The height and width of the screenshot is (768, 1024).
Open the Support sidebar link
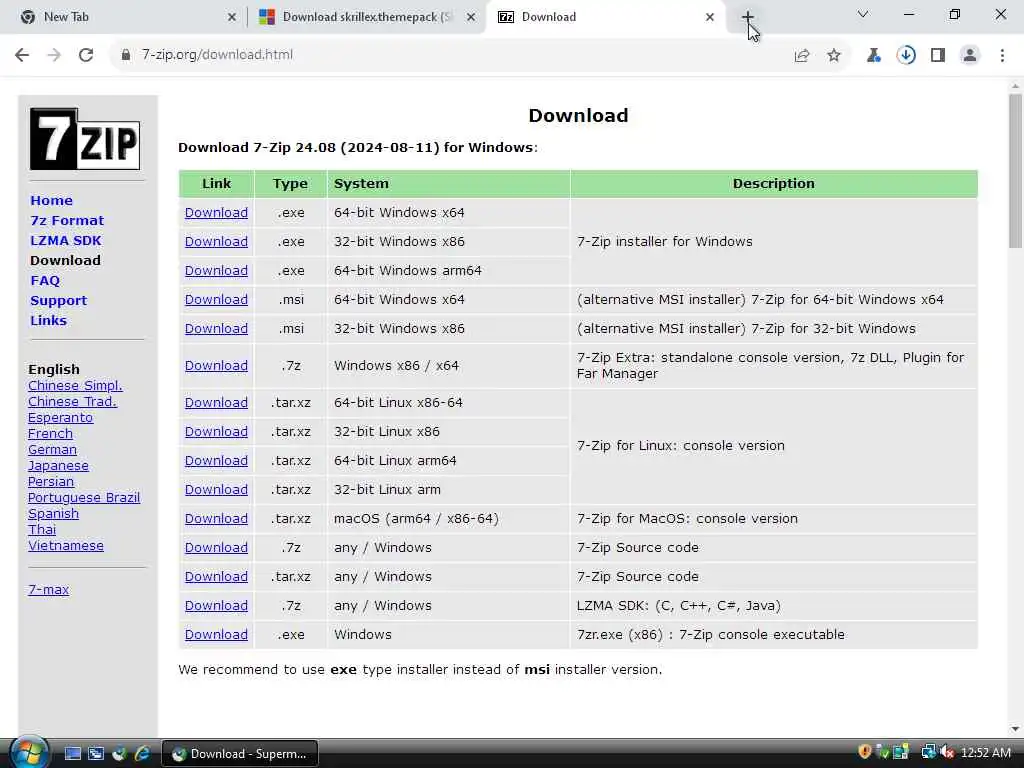tap(59, 300)
